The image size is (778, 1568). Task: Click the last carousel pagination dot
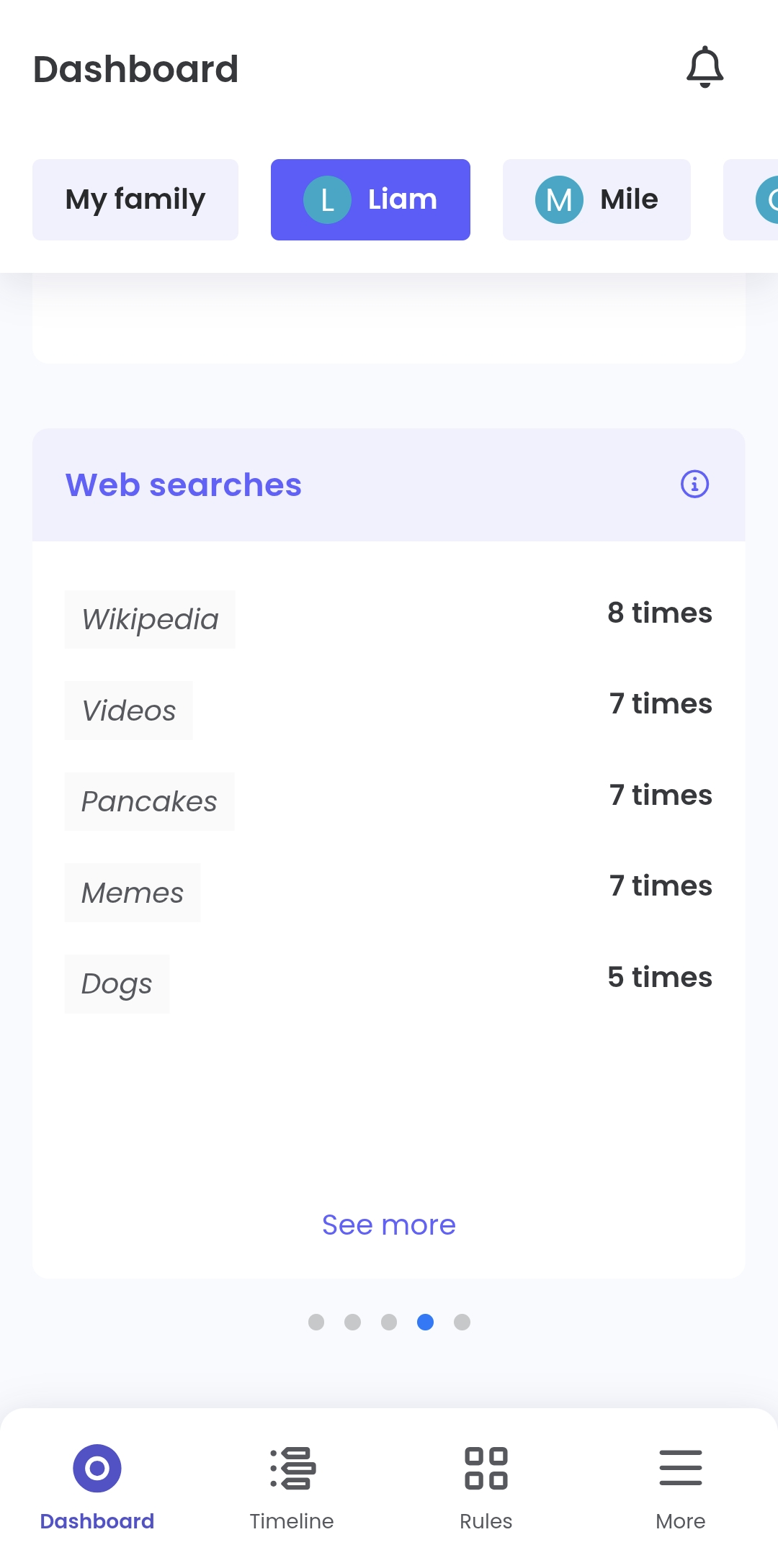pyautogui.click(x=462, y=1323)
